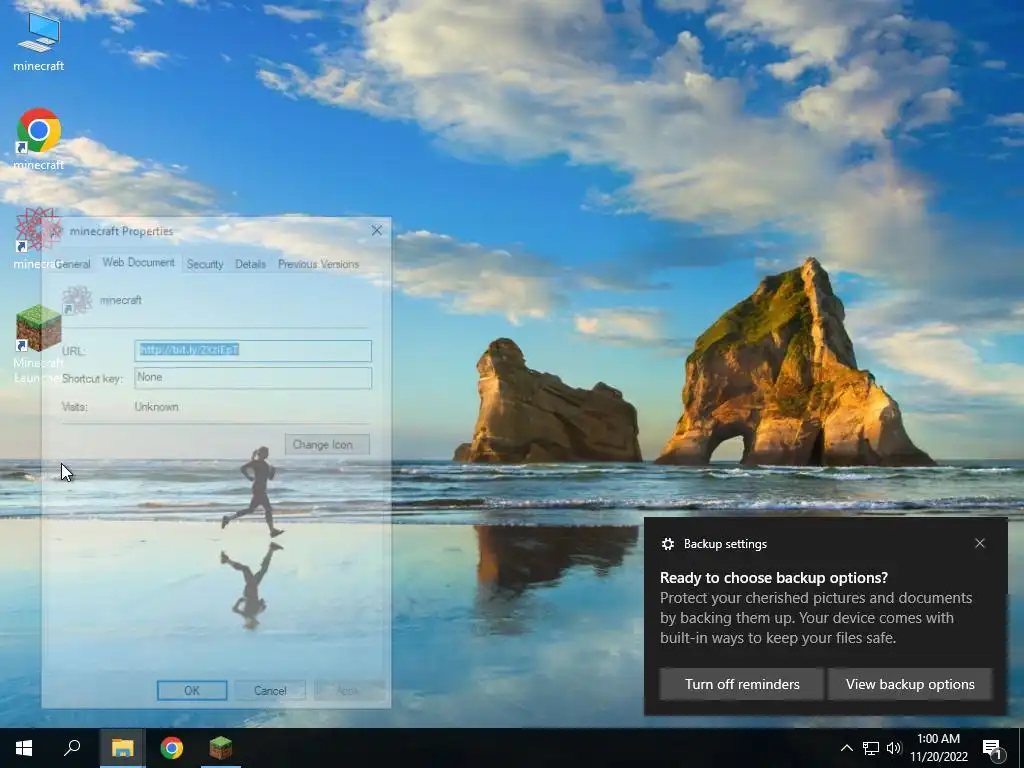Open the Windows Start menu
This screenshot has height=768, width=1024.
point(24,748)
